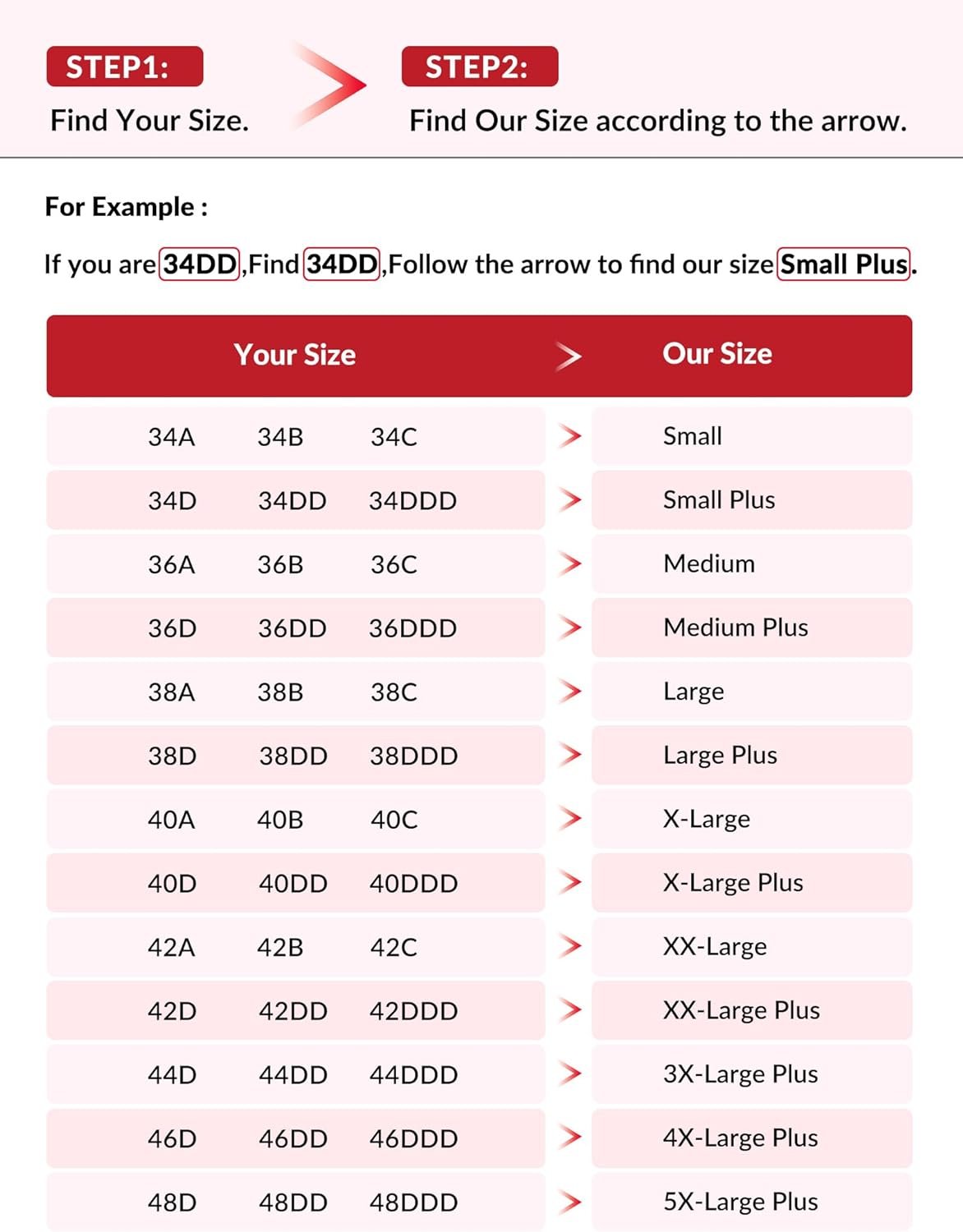Select the 4X-Large Plus cell
963x1232 pixels.
point(740,1138)
